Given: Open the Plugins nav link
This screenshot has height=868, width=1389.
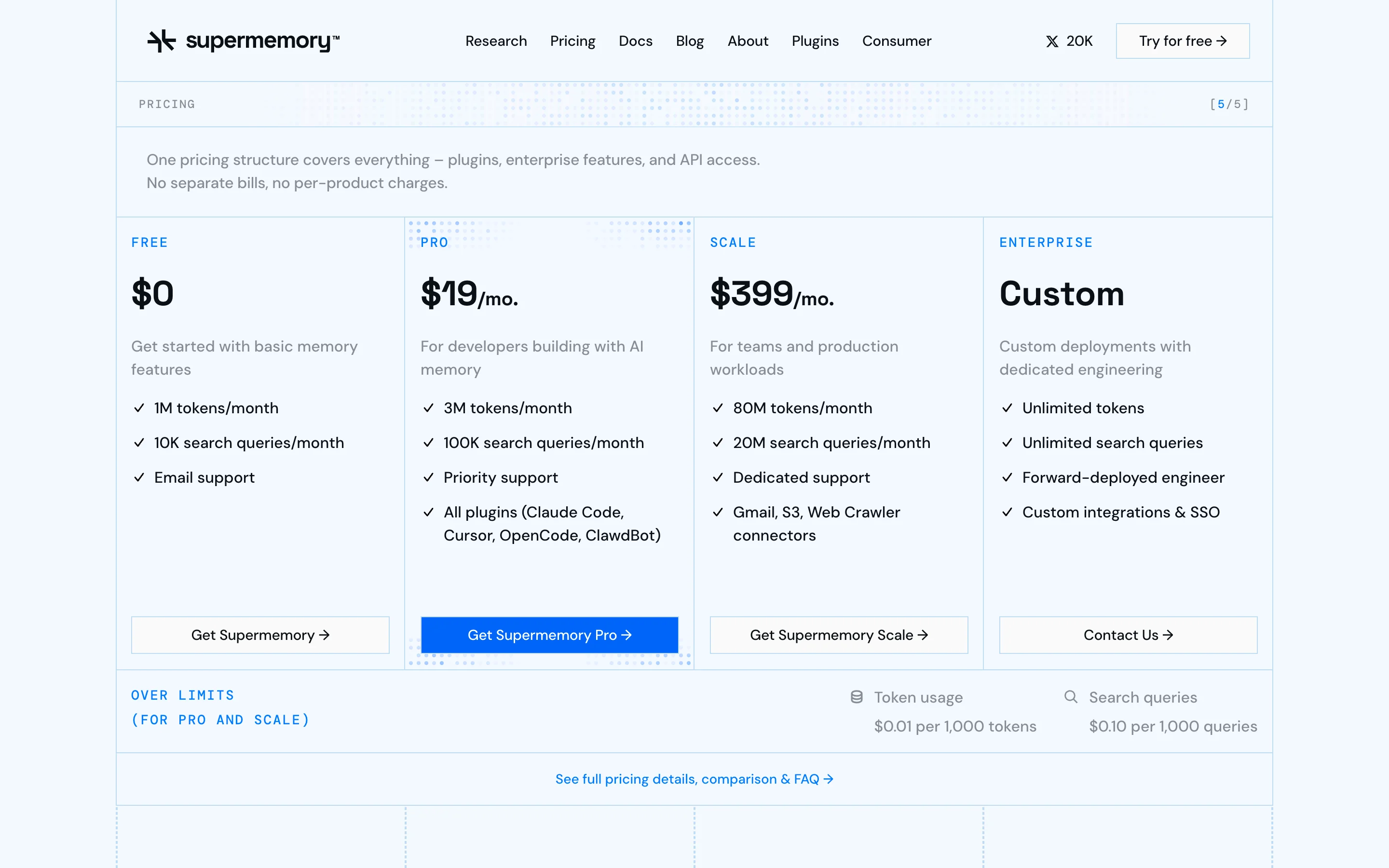Looking at the screenshot, I should tap(815, 41).
